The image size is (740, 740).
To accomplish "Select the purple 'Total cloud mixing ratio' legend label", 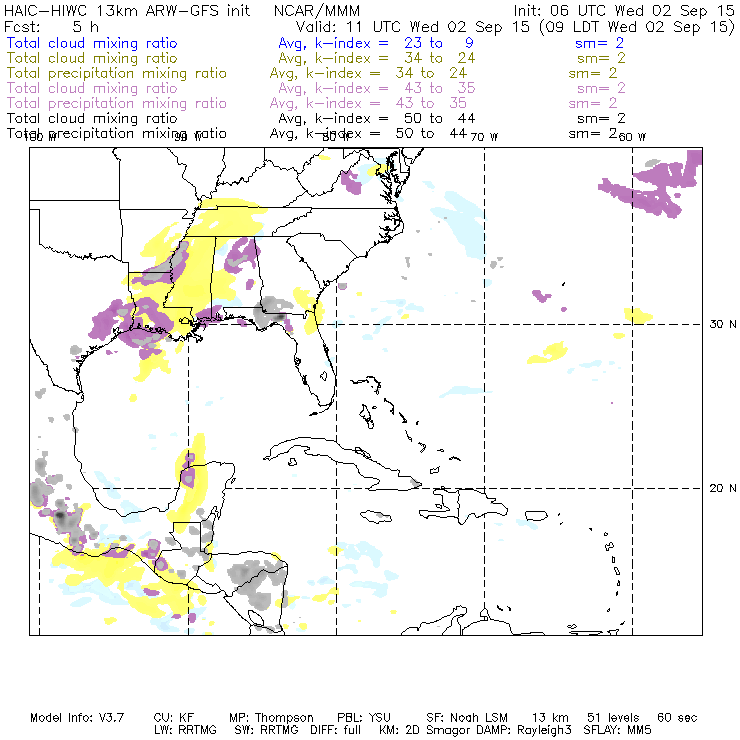I will coord(92,88).
